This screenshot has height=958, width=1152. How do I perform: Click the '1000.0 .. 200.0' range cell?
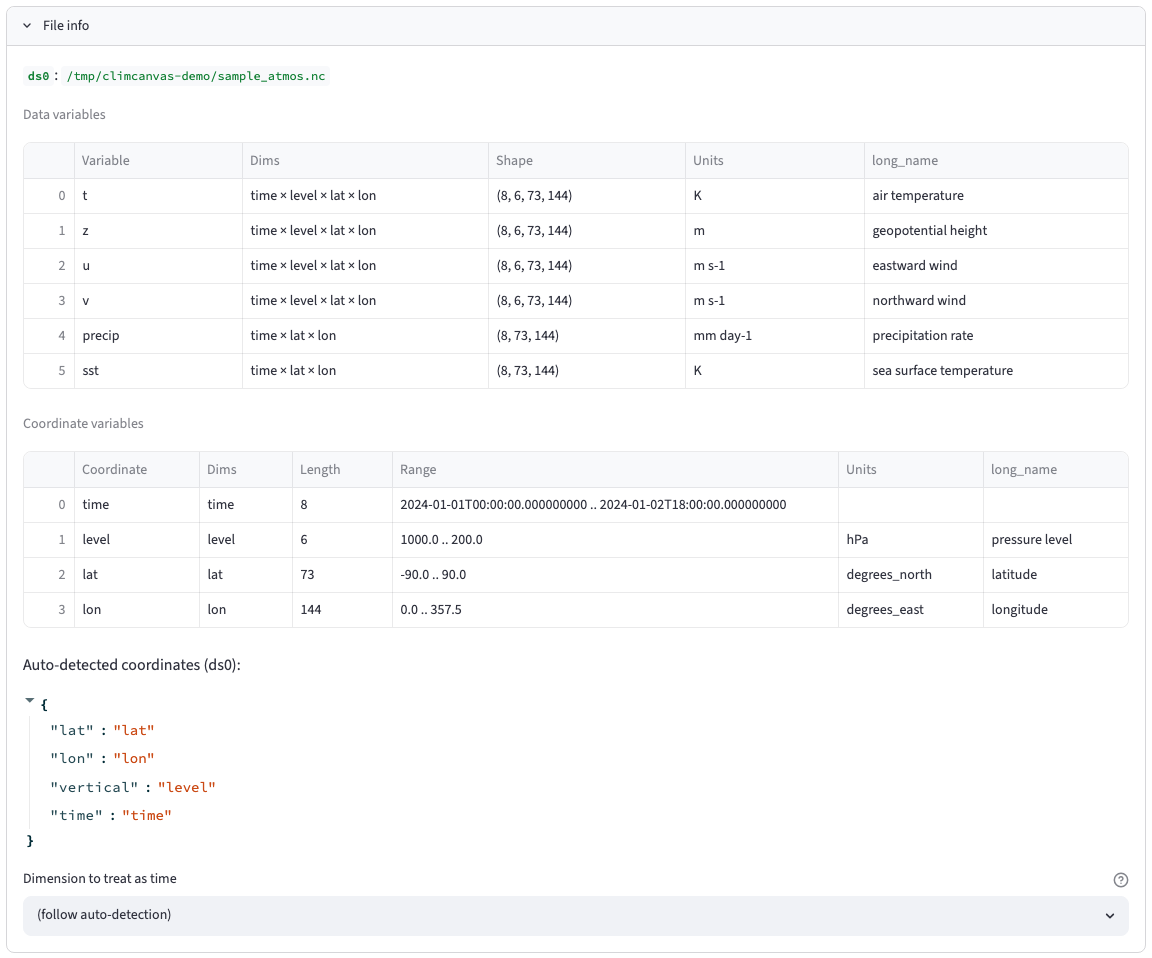pos(615,540)
